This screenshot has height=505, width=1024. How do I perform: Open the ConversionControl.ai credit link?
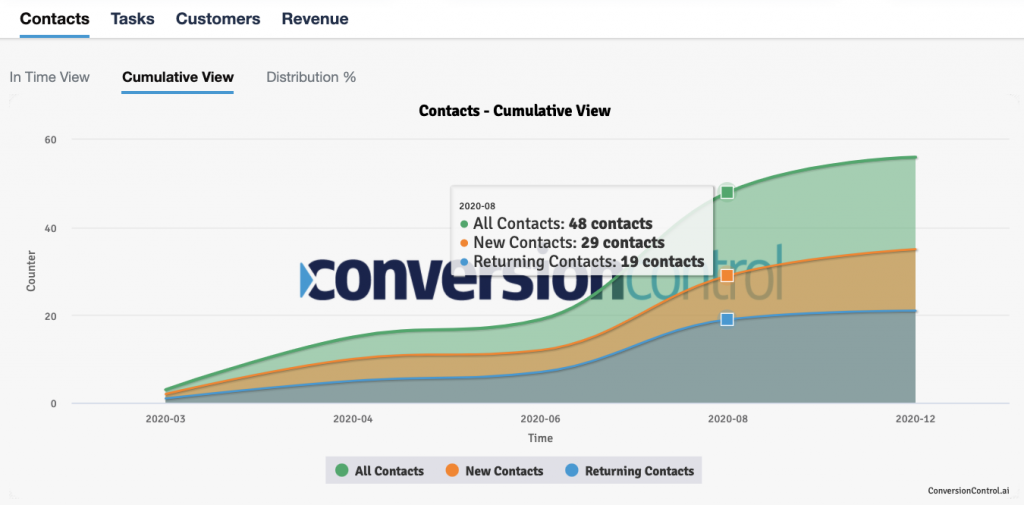point(967,491)
